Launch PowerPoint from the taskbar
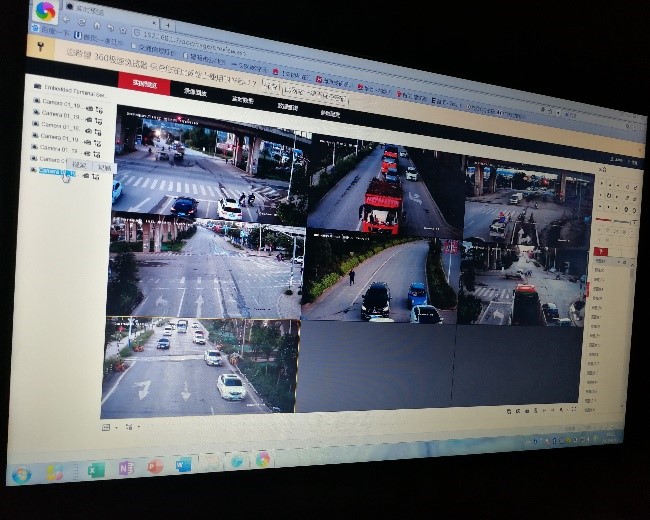The image size is (650, 520). (155, 467)
